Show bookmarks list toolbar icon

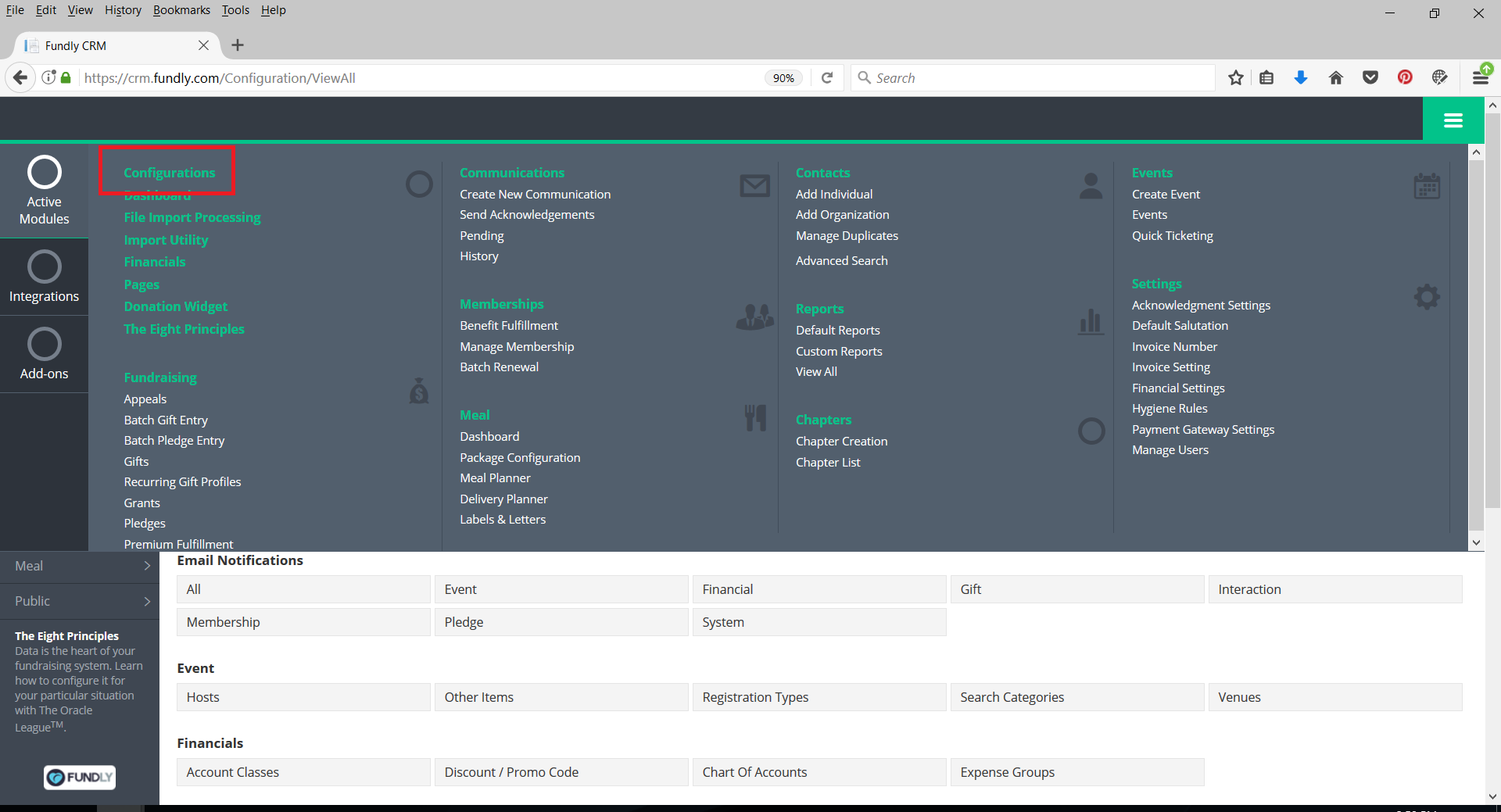1266,77
